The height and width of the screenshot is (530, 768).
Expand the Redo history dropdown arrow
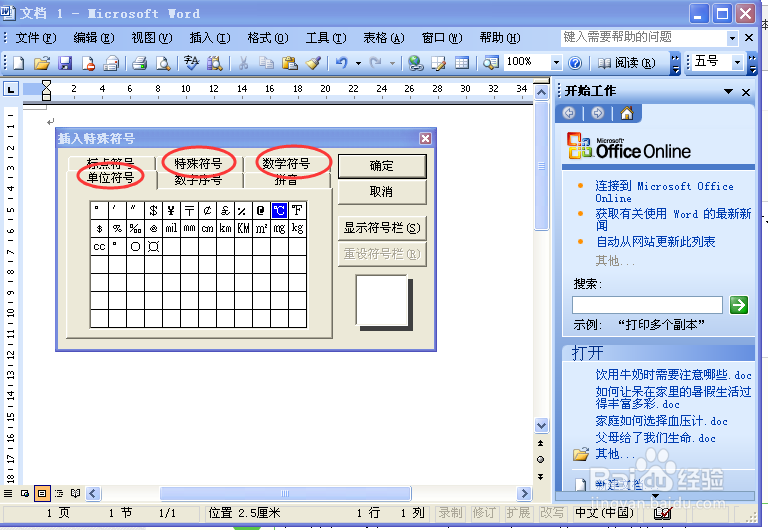392,63
